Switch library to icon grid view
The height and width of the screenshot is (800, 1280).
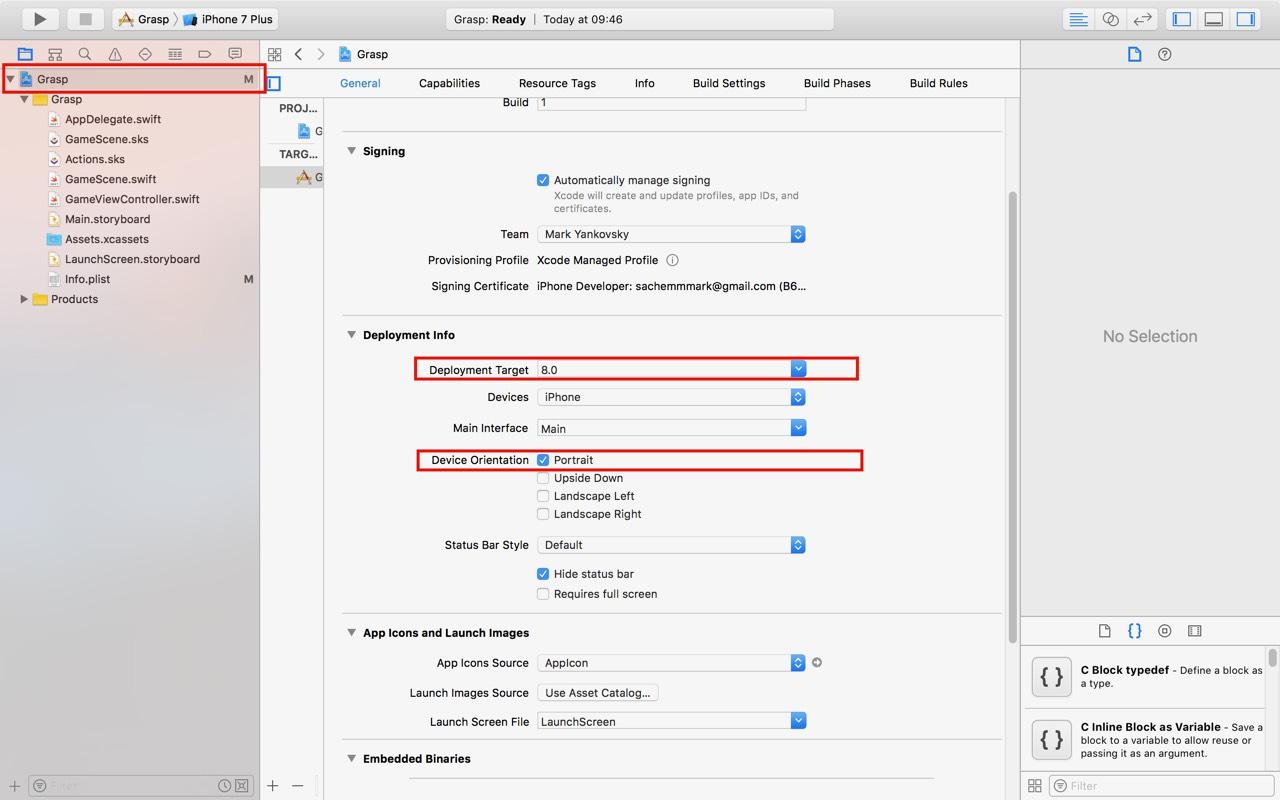(1035, 786)
